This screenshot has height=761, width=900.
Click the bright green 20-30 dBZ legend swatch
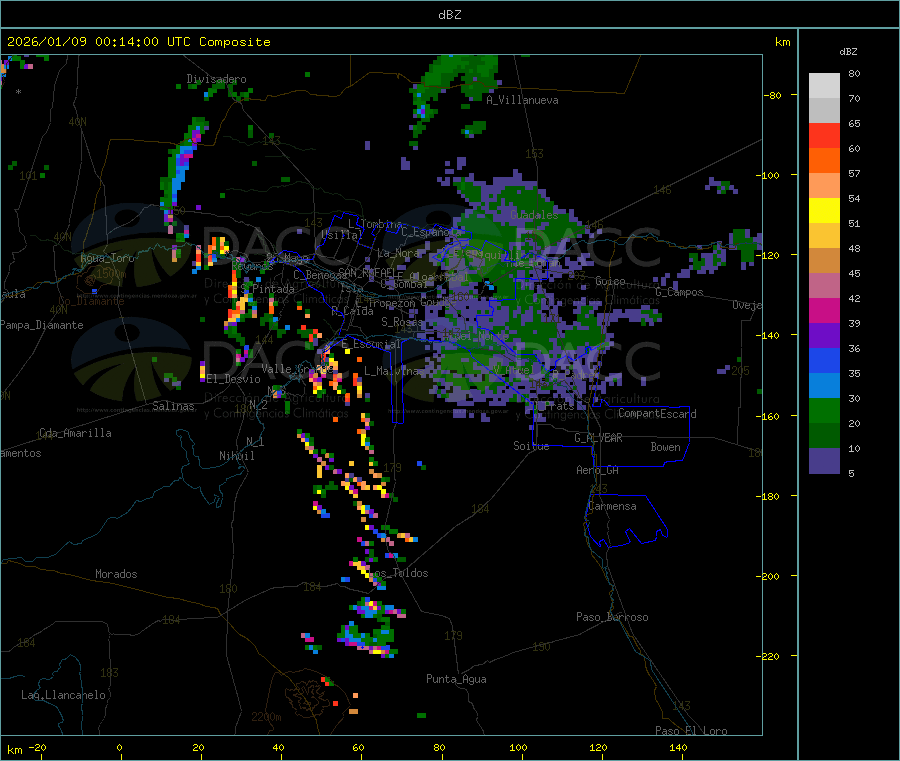(824, 411)
